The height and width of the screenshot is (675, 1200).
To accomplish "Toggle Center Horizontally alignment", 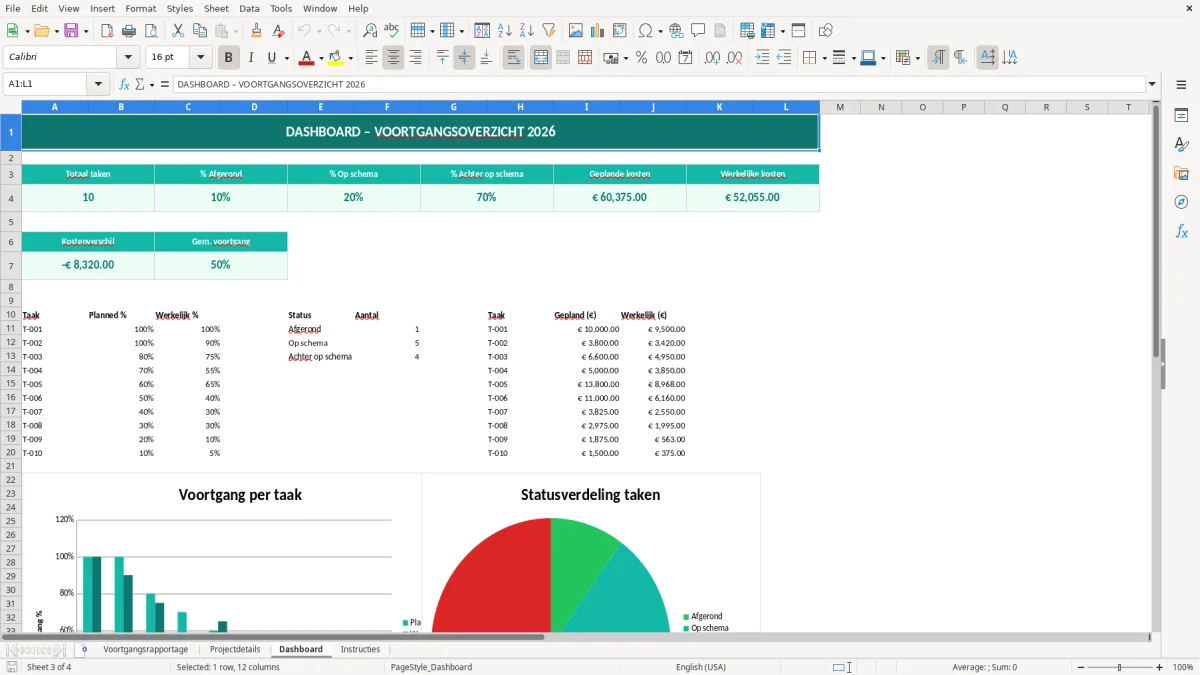I will coord(393,58).
